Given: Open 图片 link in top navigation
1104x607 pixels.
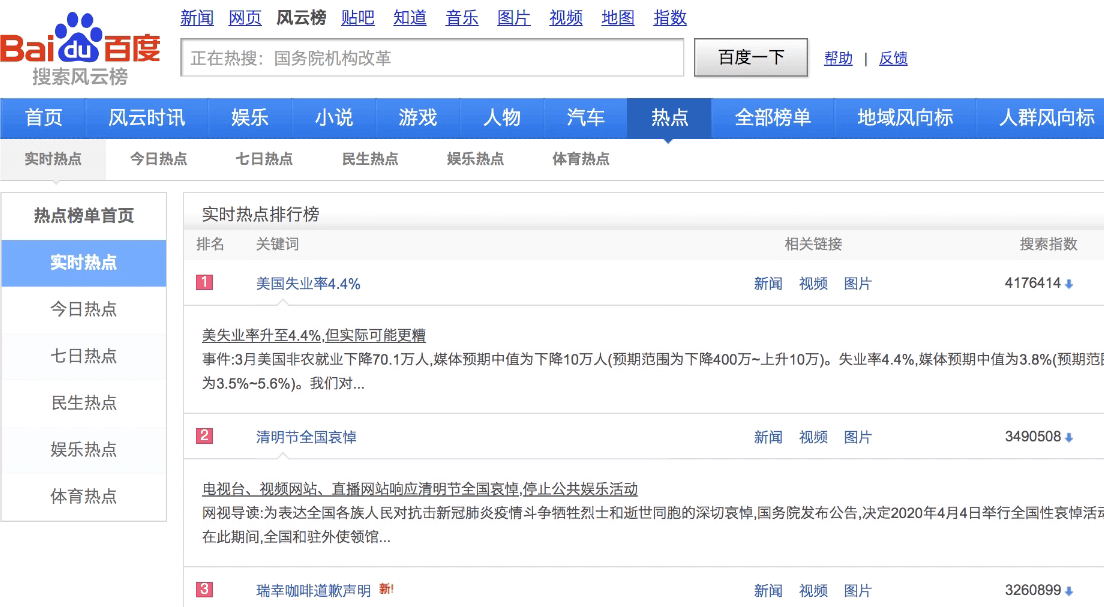Looking at the screenshot, I should 514,18.
